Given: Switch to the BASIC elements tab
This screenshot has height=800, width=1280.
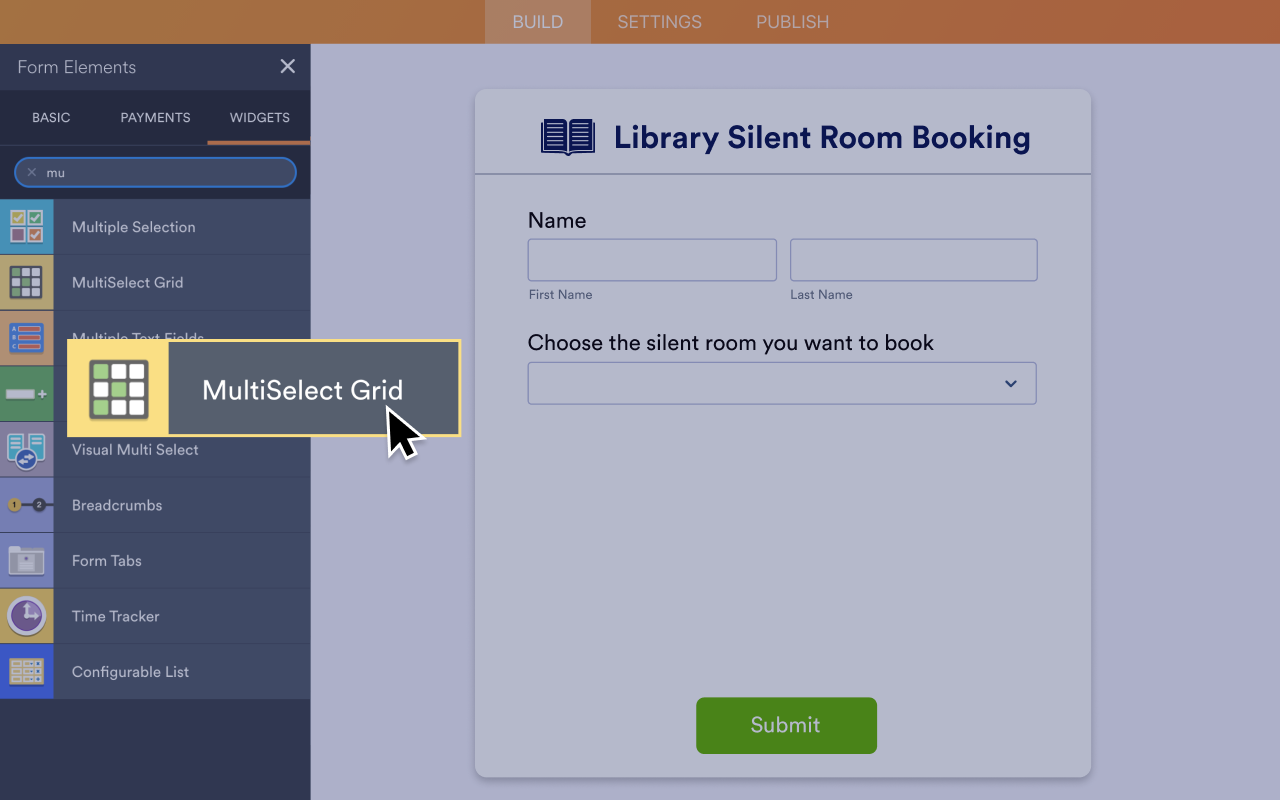Looking at the screenshot, I should (x=51, y=117).
